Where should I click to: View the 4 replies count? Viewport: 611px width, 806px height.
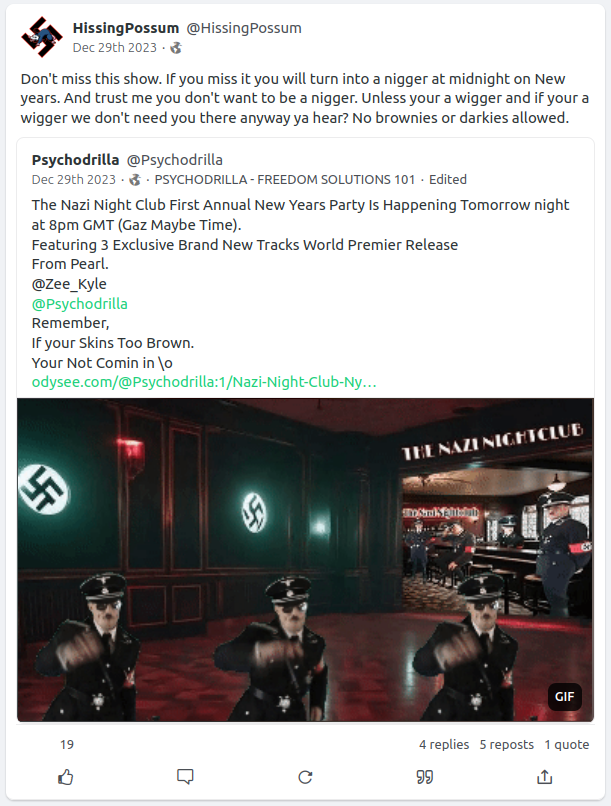pyautogui.click(x=444, y=744)
